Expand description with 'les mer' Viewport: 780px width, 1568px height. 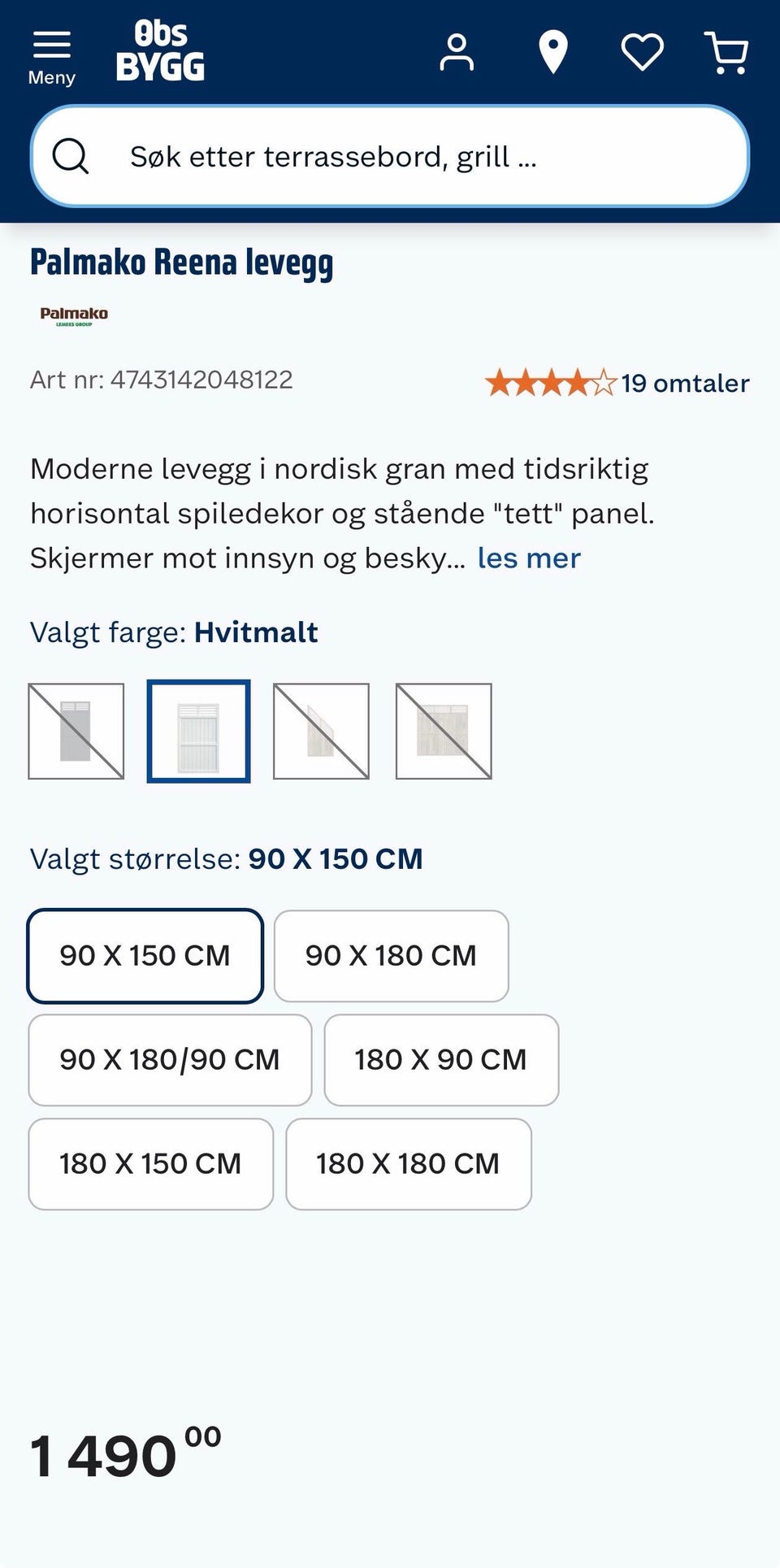[529, 558]
